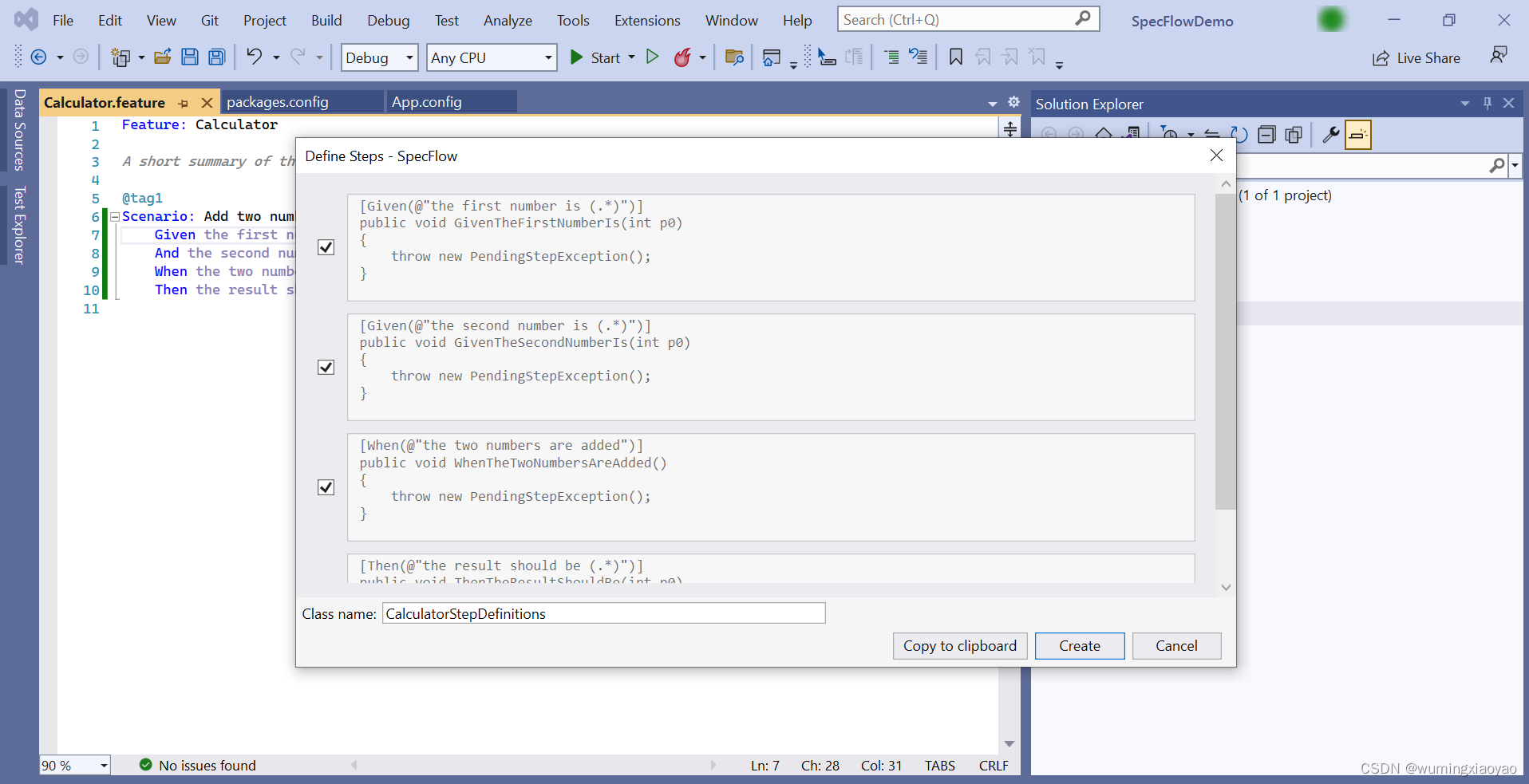Open the File menu
The image size is (1529, 784).
click(x=63, y=21)
